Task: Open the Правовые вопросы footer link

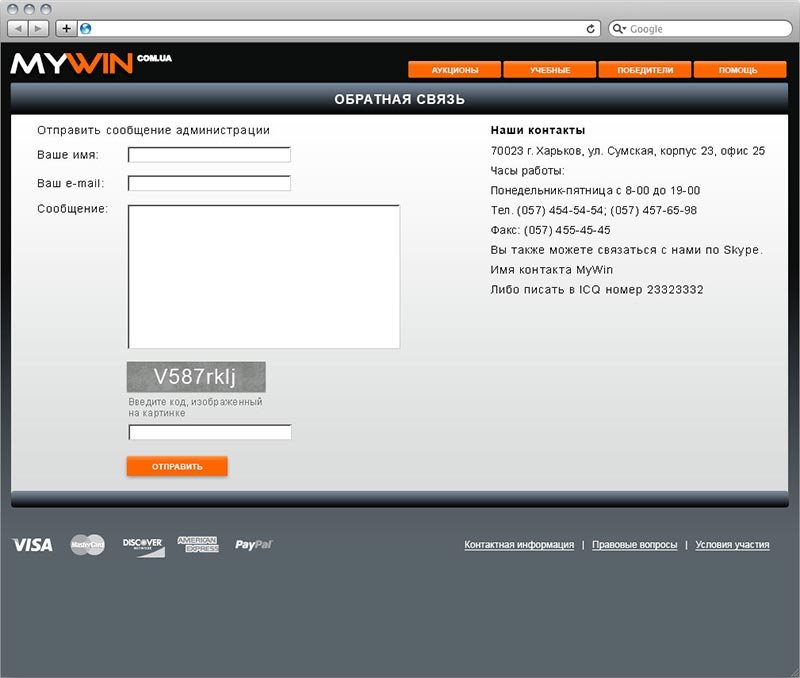Action: pos(634,545)
